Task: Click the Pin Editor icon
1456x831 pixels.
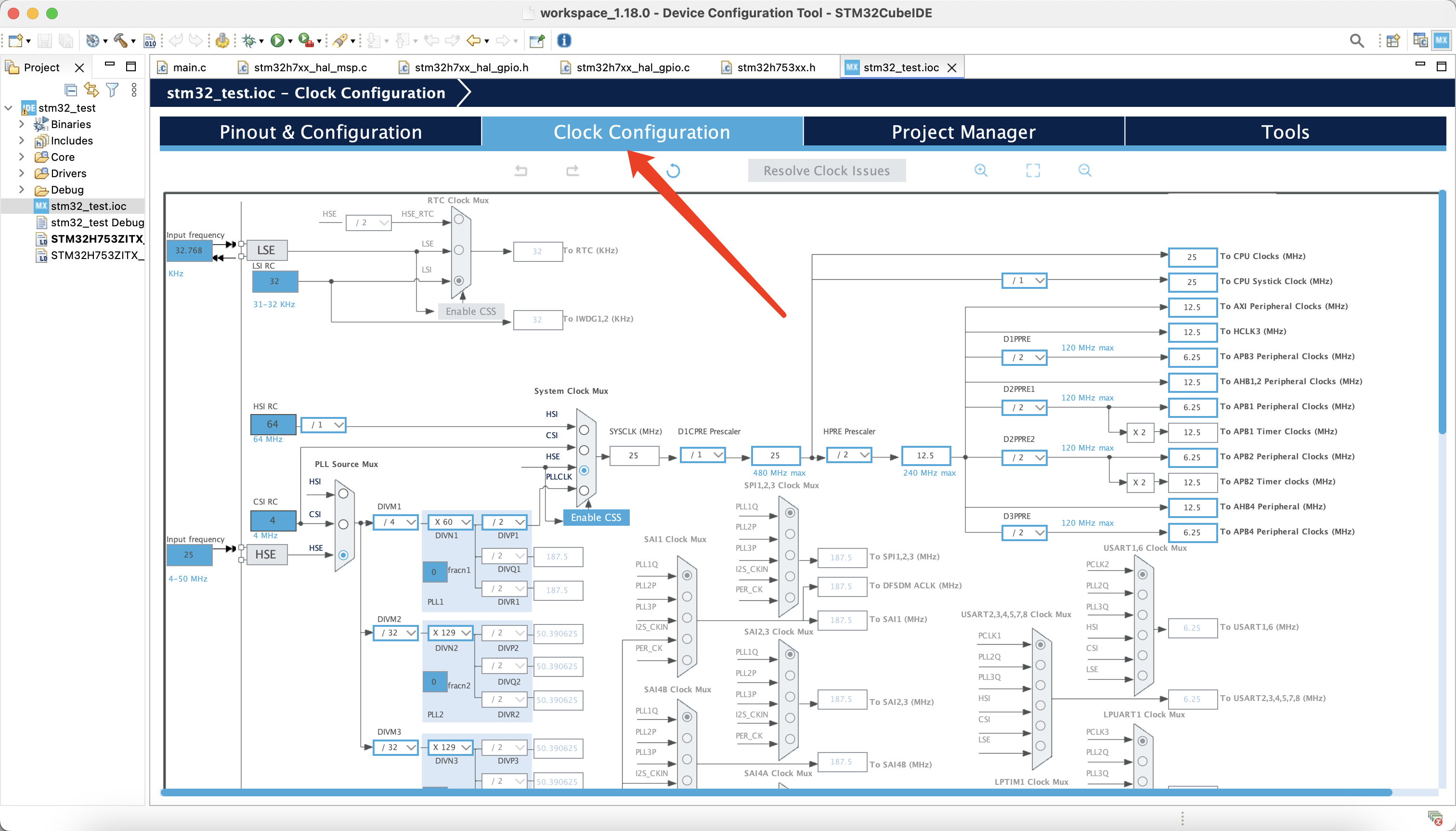Action: 536,40
